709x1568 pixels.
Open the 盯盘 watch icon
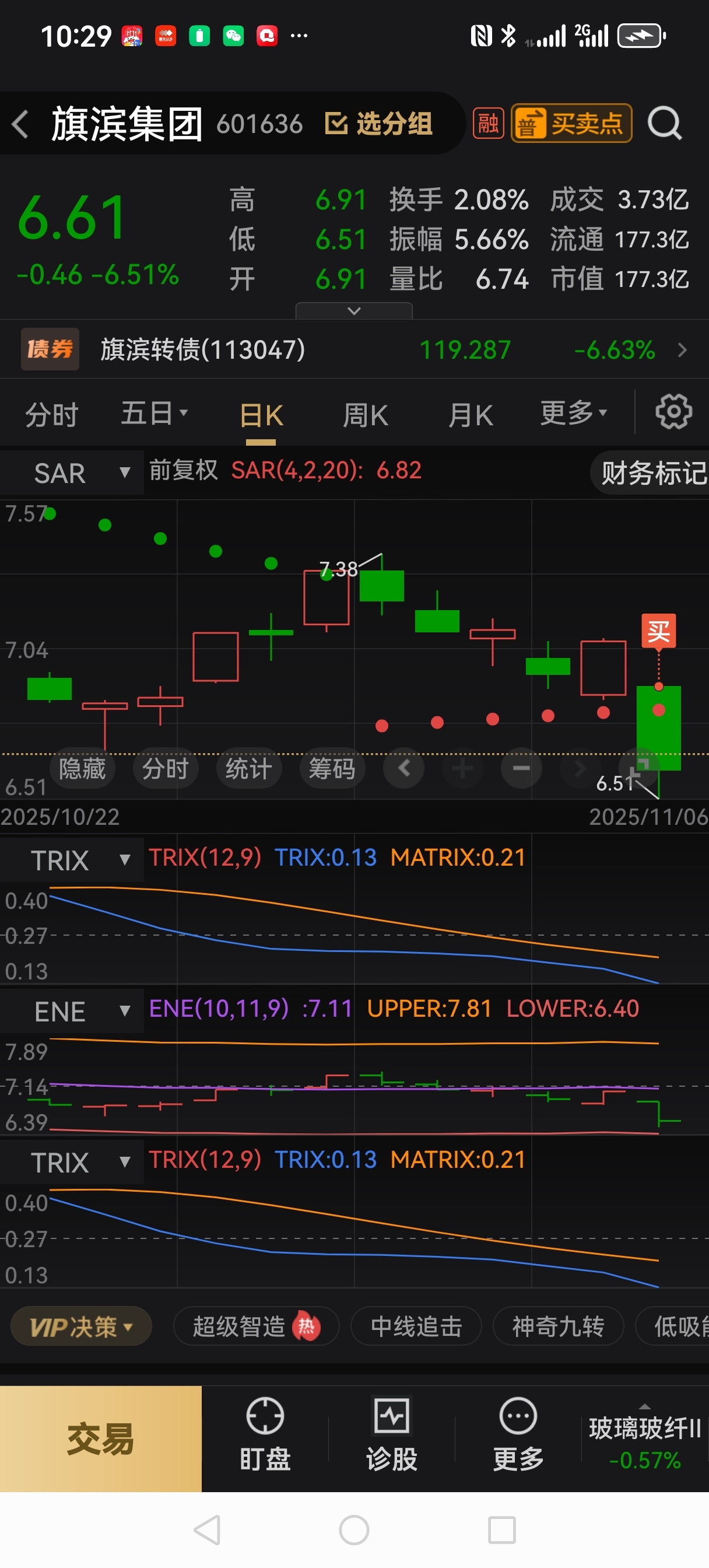click(x=265, y=1434)
